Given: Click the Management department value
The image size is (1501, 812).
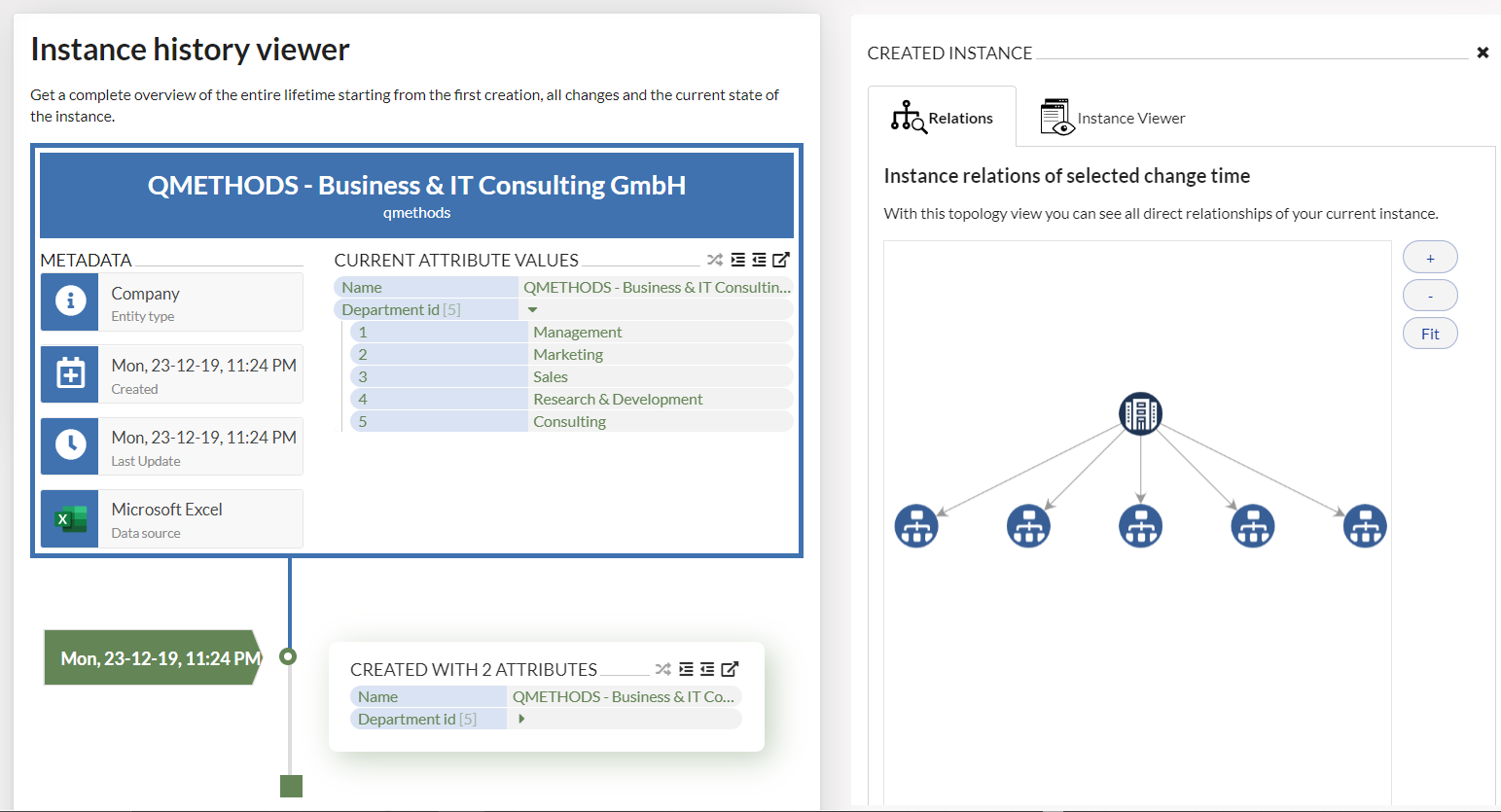Looking at the screenshot, I should pos(578,333).
